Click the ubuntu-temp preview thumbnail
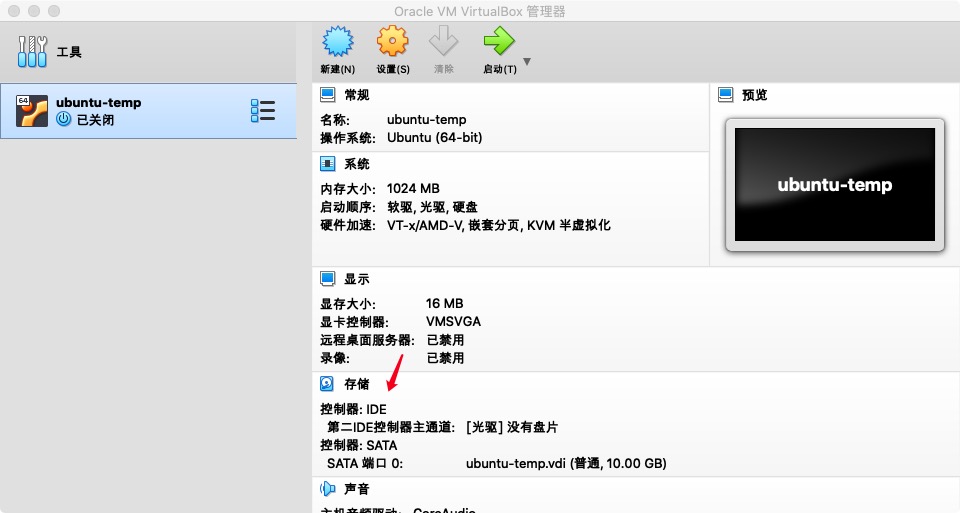Viewport: 960px width, 513px height. (834, 185)
